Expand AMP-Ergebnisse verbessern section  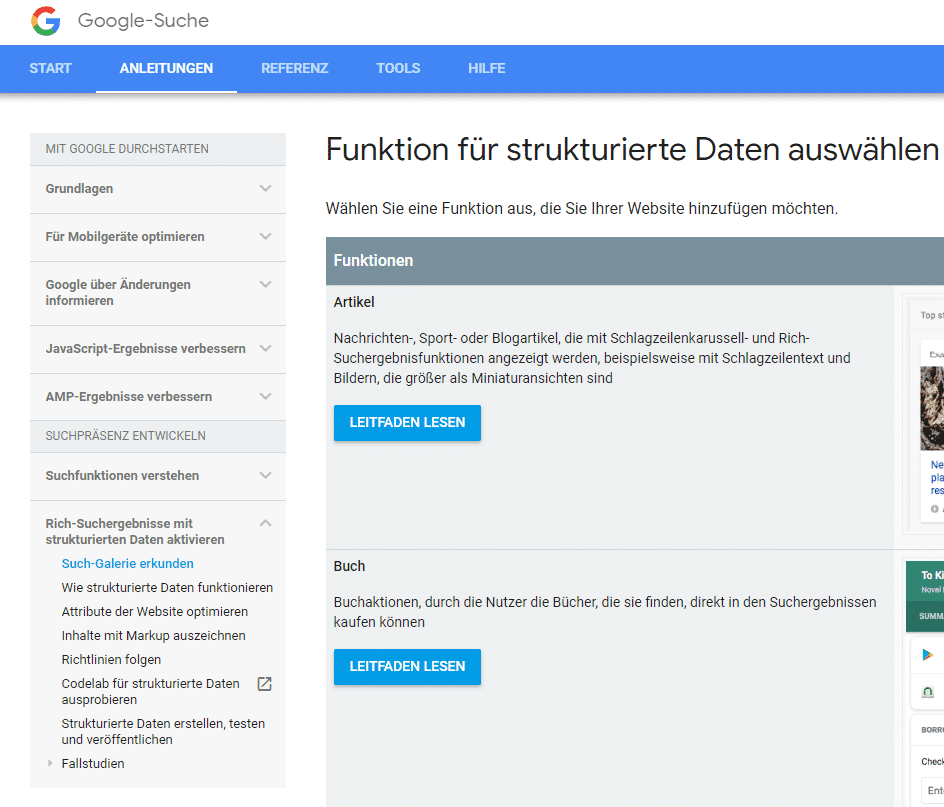coord(266,396)
